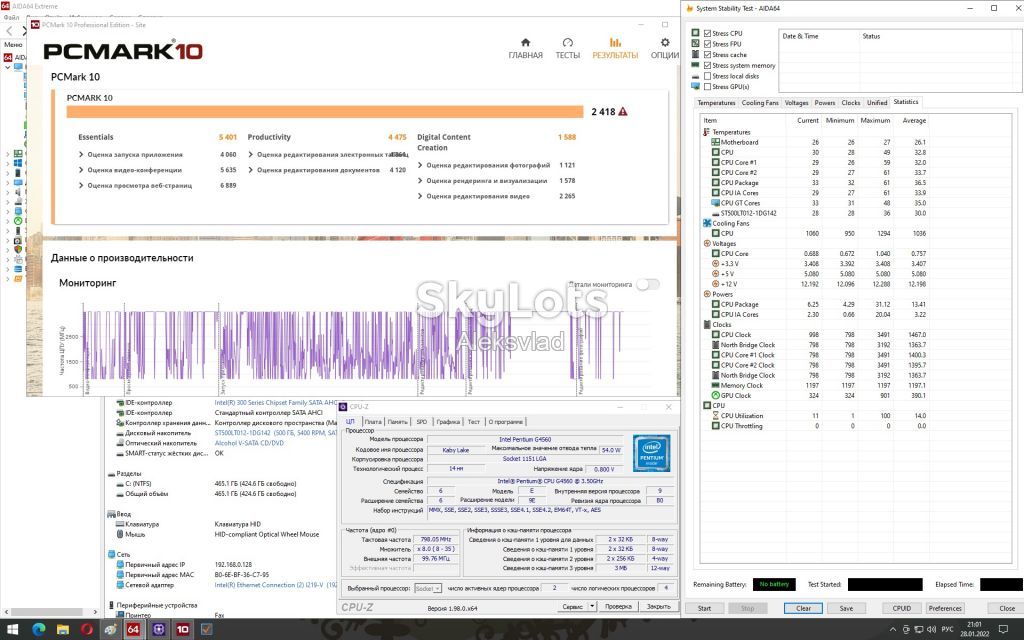Screen dimensions: 1024x640
Task: Uncheck the Stress FPU checkbox
Action: pyautogui.click(x=707, y=44)
